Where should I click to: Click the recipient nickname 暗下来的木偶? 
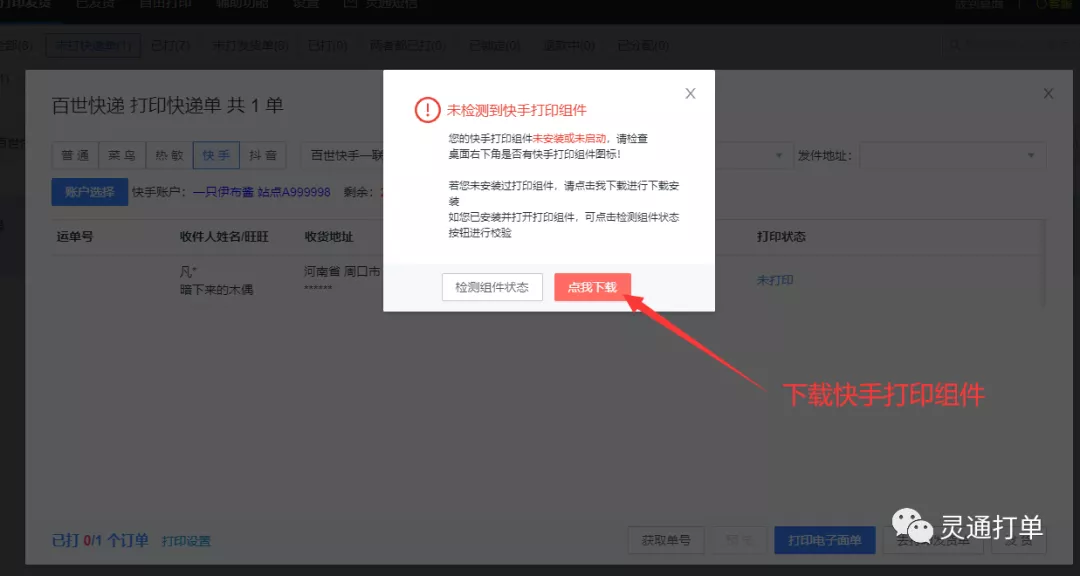(216, 290)
